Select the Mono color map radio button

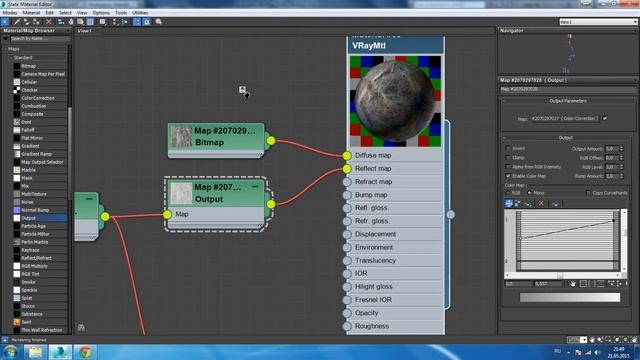click(x=529, y=193)
